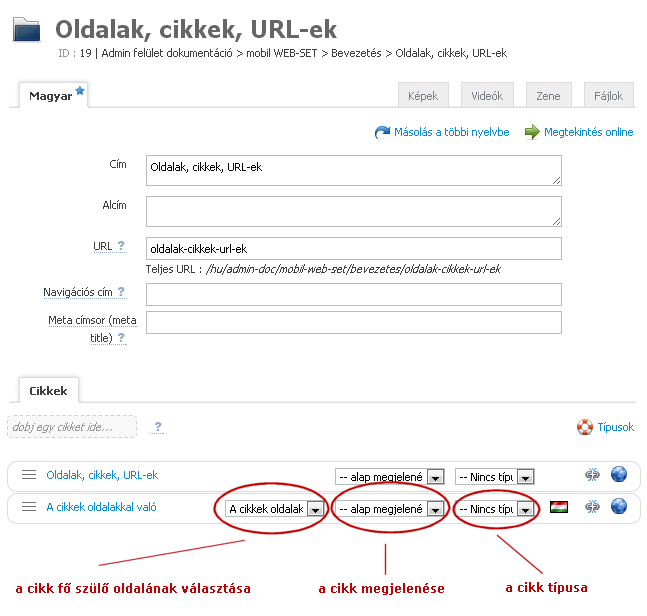Image resolution: width=647 pixels, height=616 pixels.
Task: Click the empty Alcím text field
Action: [354, 211]
